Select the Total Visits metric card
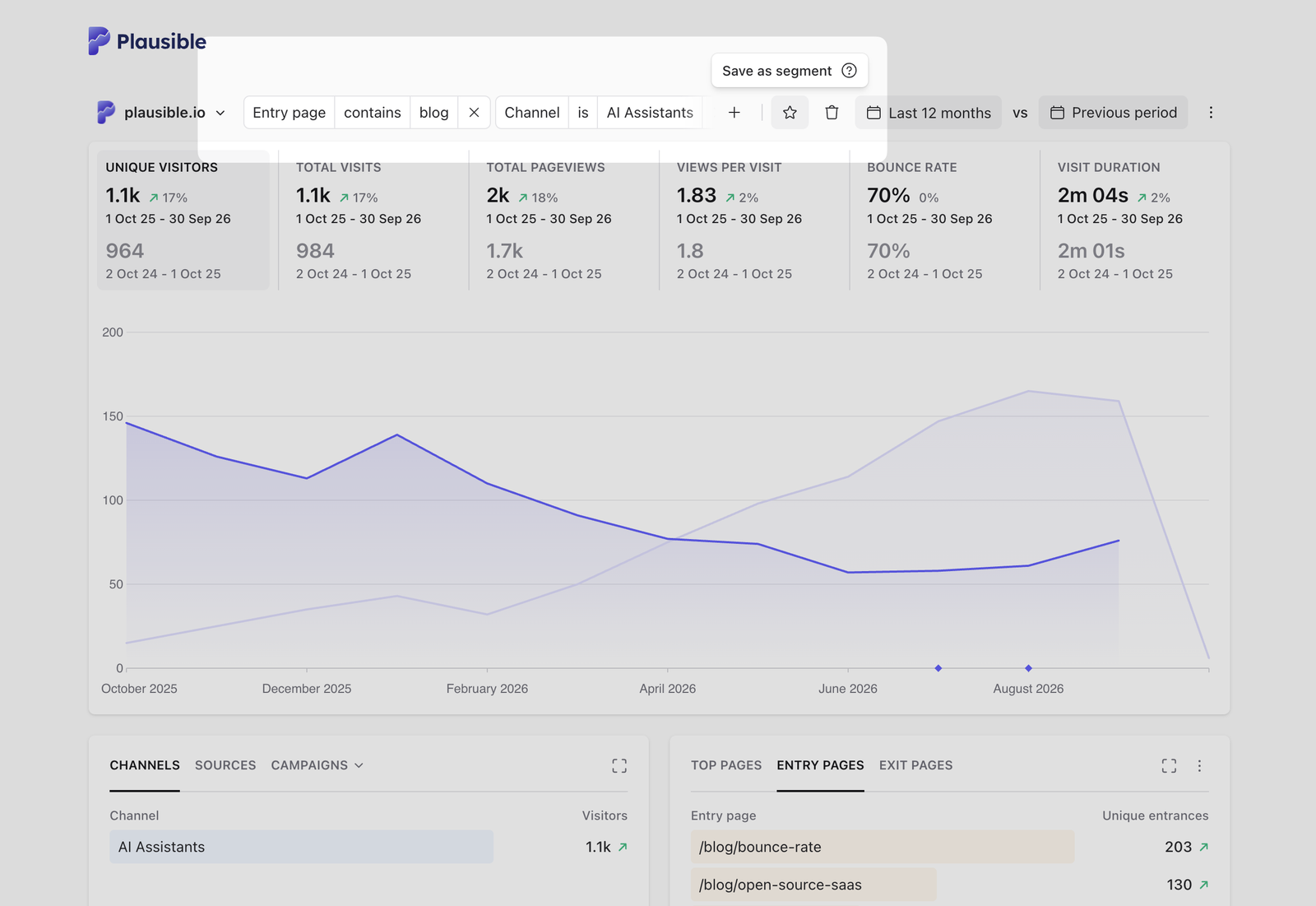This screenshot has height=906, width=1316. point(373,220)
